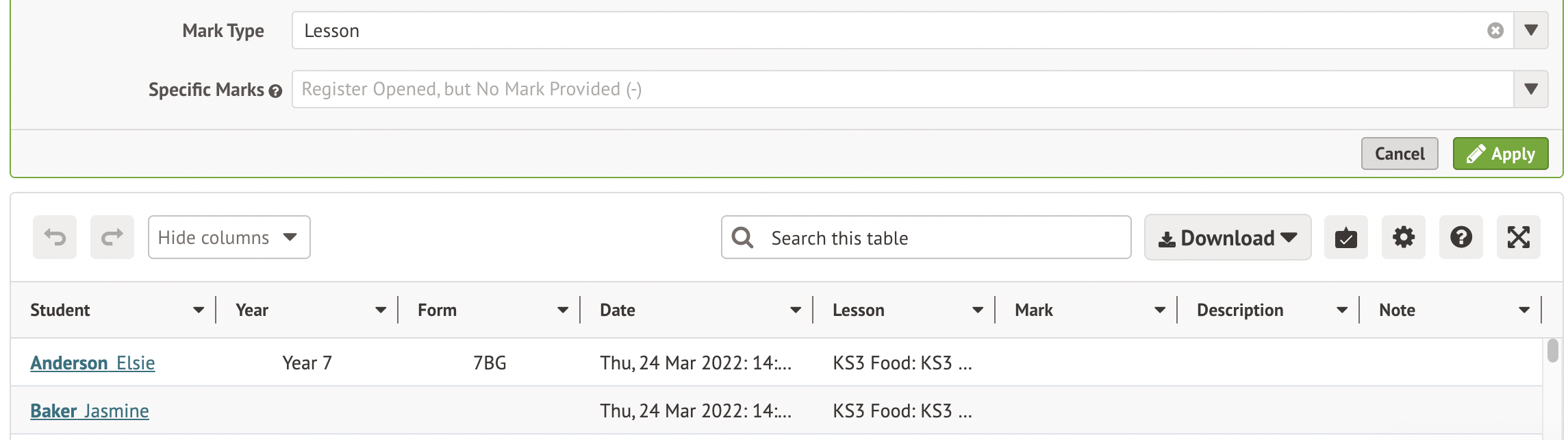Open the Description column header menu

[1342, 310]
